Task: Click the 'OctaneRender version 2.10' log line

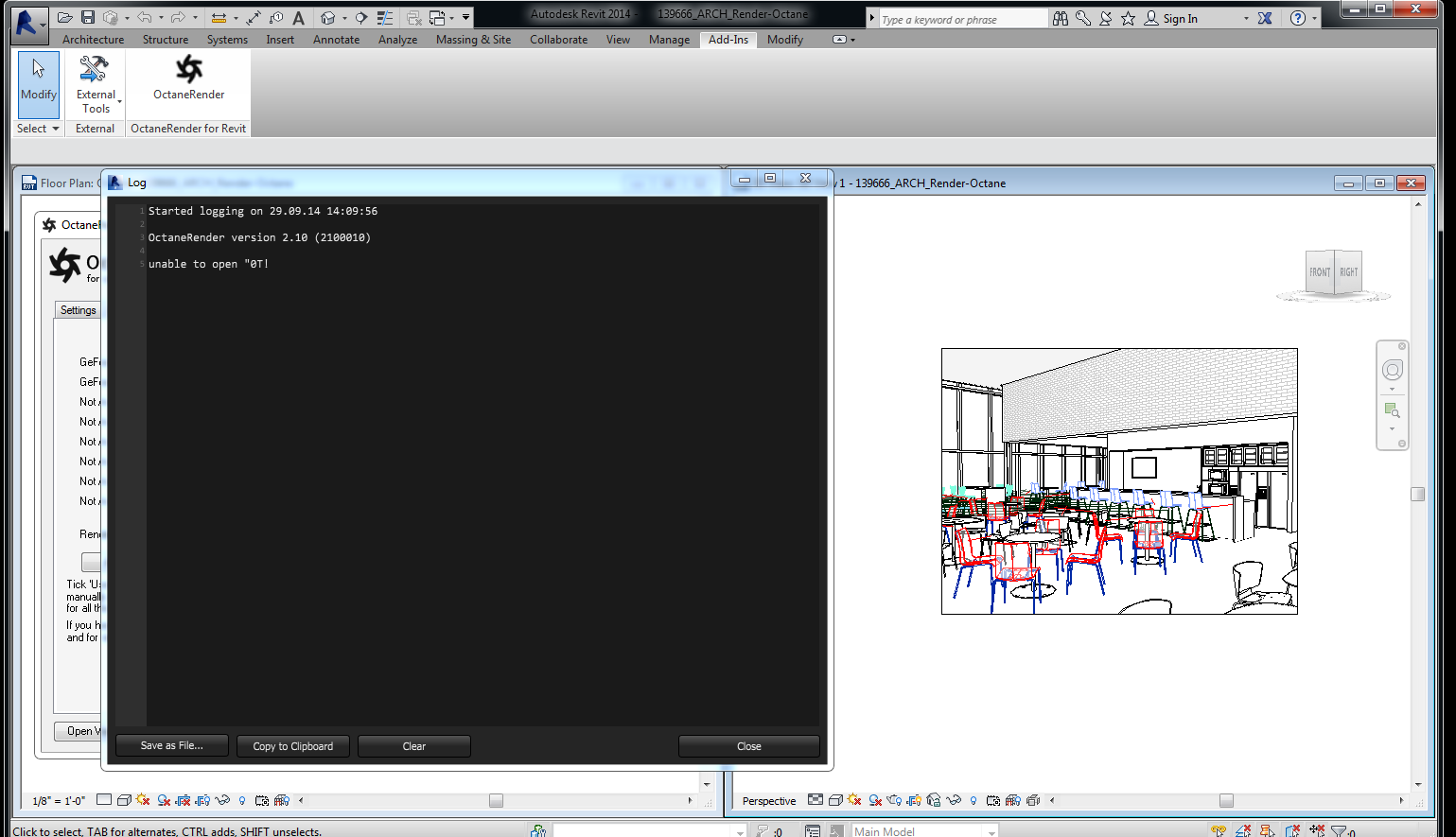Action: (x=259, y=237)
